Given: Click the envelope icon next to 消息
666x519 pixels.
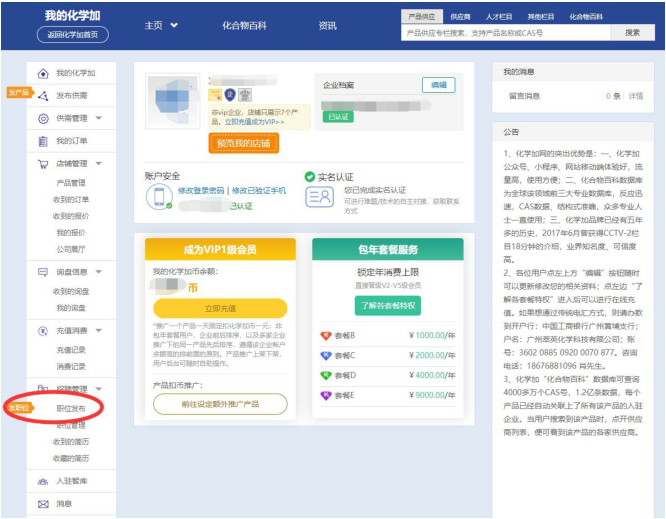Looking at the screenshot, I should [43, 504].
